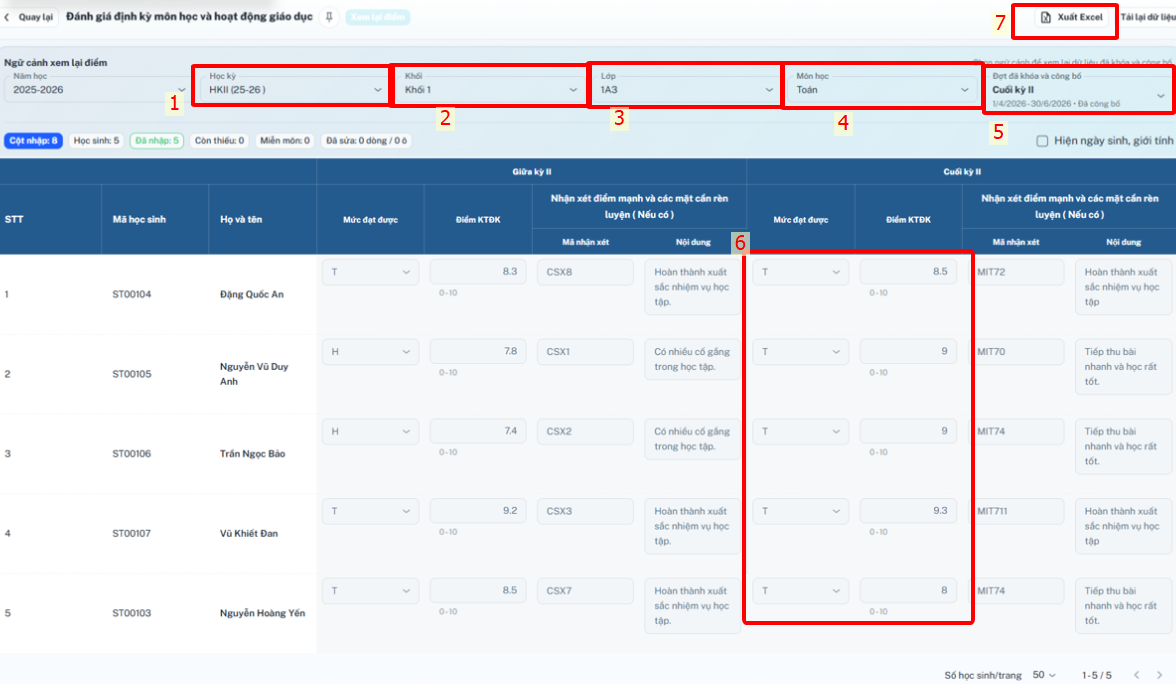Screen dimensions: 1176x684
Task: Click the pin icon beside page title
Action: [x=329, y=16]
